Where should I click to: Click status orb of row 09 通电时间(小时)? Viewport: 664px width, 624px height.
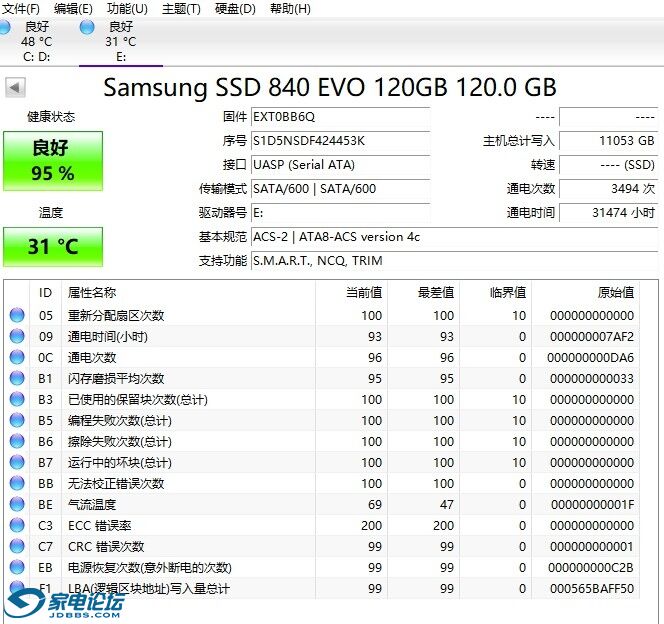pos(17,336)
